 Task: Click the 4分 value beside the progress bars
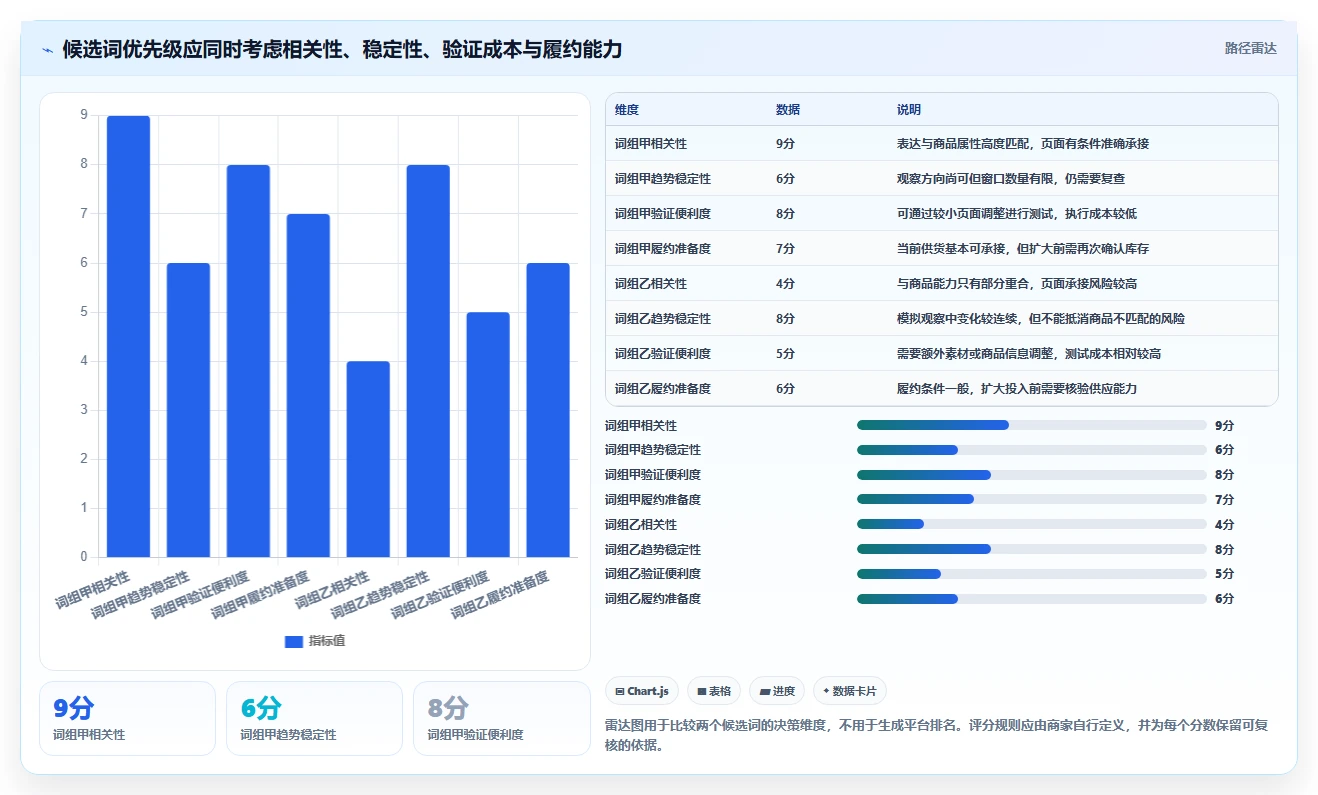[1224, 525]
